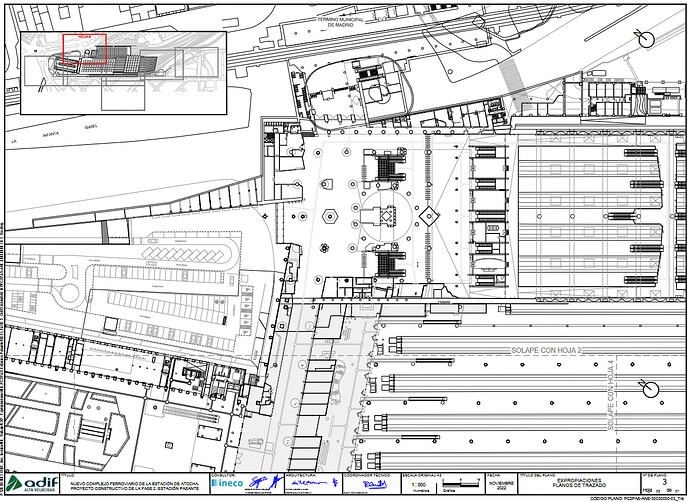Click the Coordinador Técnico signature
This screenshot has width=690, height=502.
pos(374,484)
